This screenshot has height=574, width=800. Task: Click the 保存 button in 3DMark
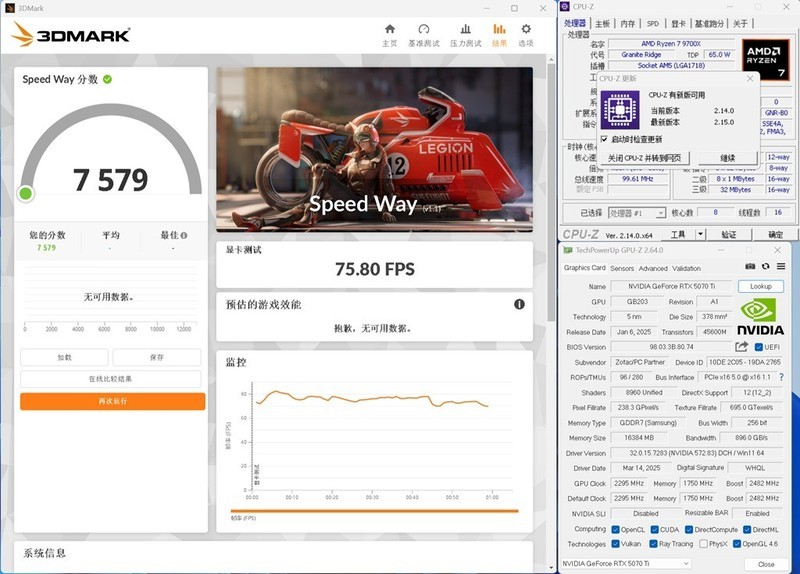[157, 357]
